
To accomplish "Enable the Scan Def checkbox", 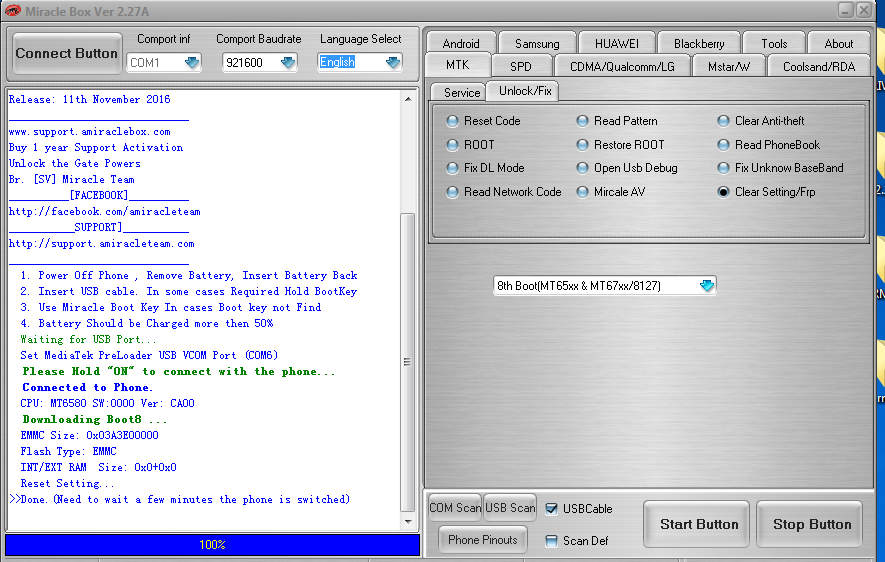I will tap(551, 541).
